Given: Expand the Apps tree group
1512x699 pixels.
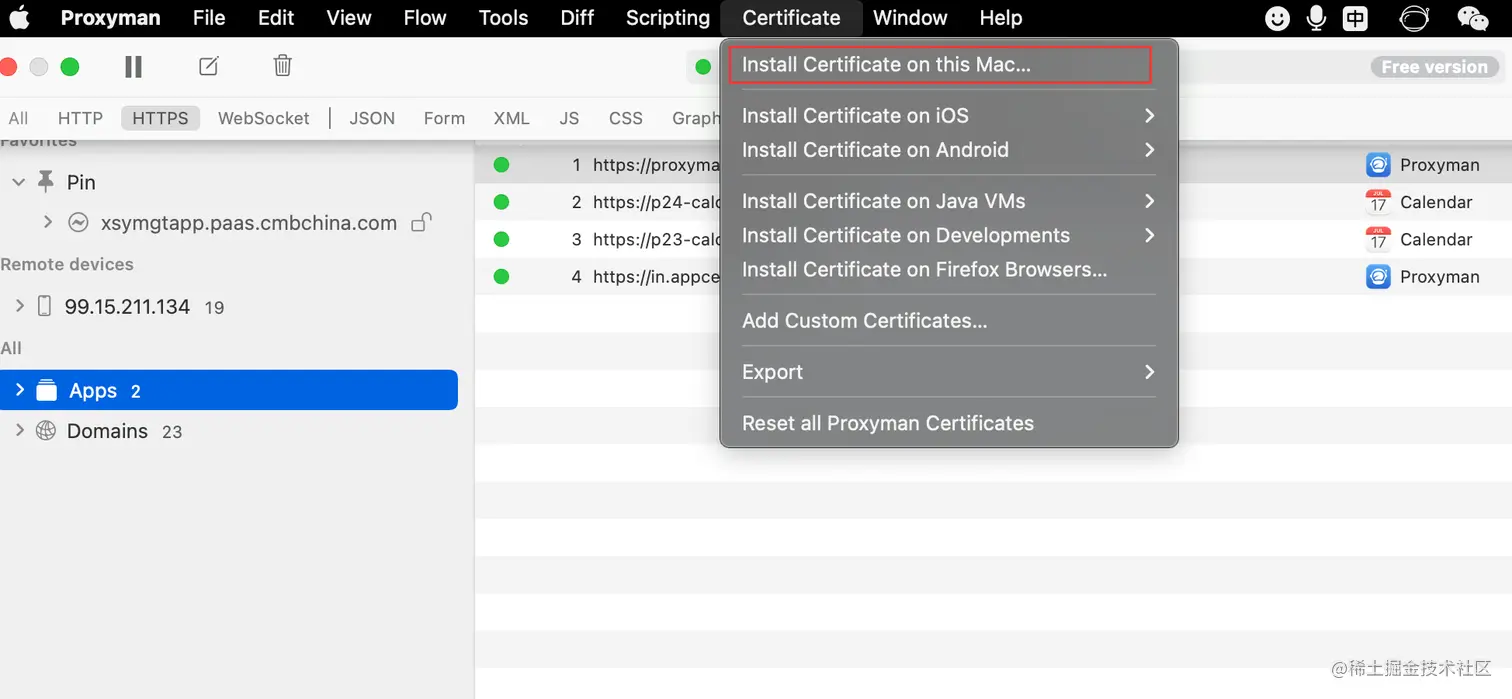Looking at the screenshot, I should pyautogui.click(x=19, y=390).
